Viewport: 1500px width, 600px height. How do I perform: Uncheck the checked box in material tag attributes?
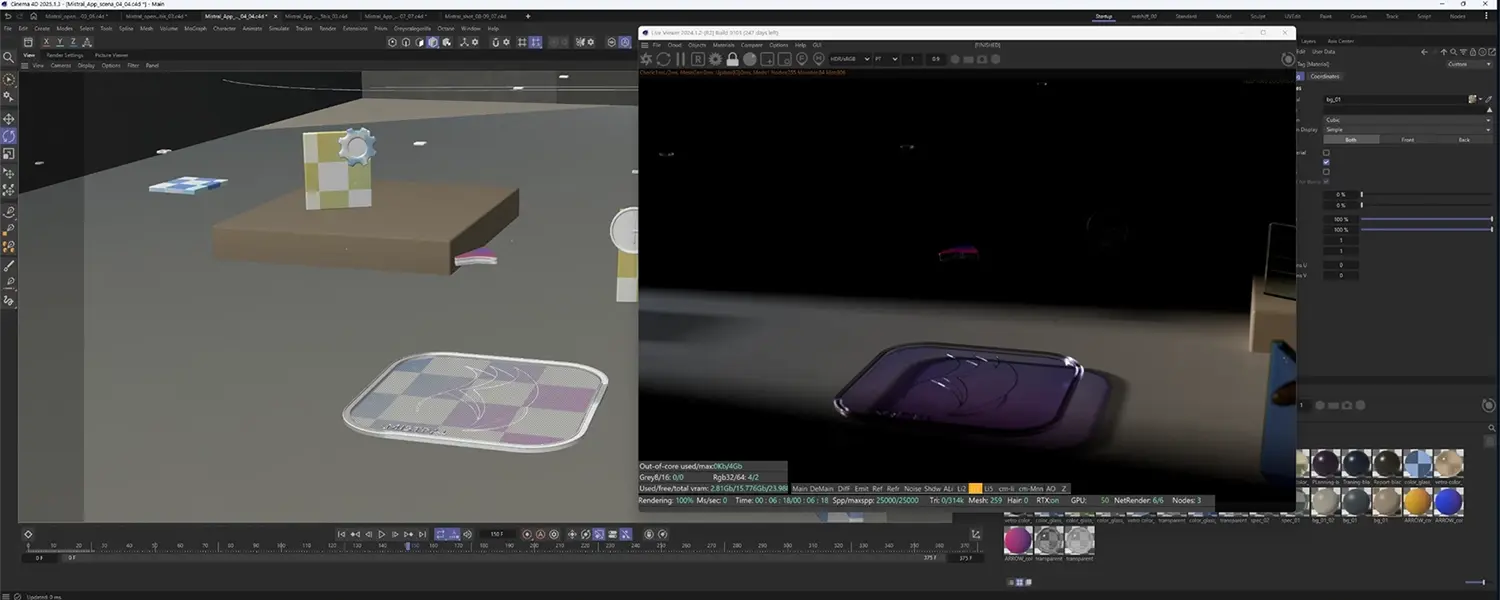1326,162
